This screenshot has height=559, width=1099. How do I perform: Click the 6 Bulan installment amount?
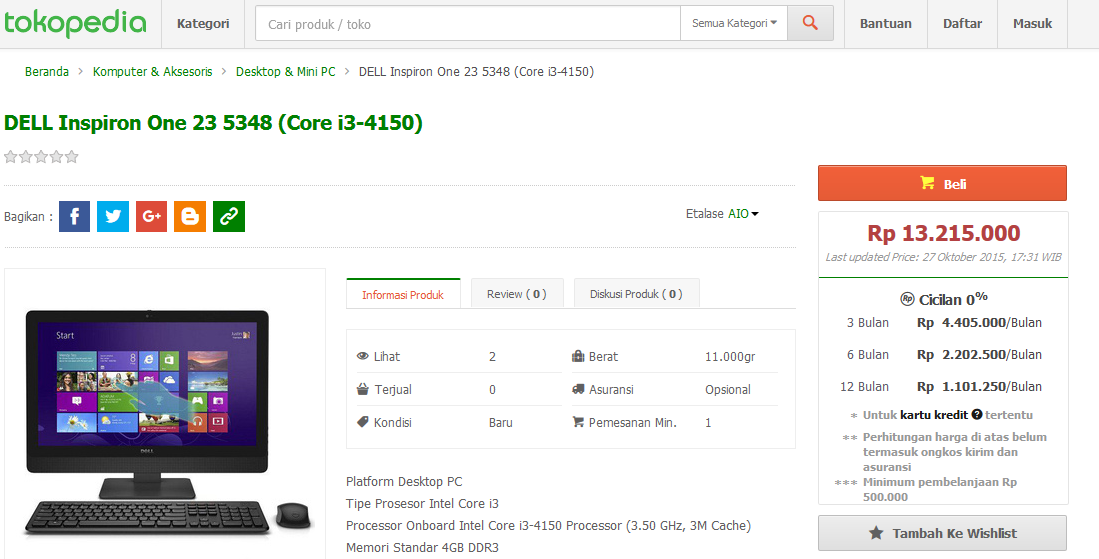click(x=979, y=354)
